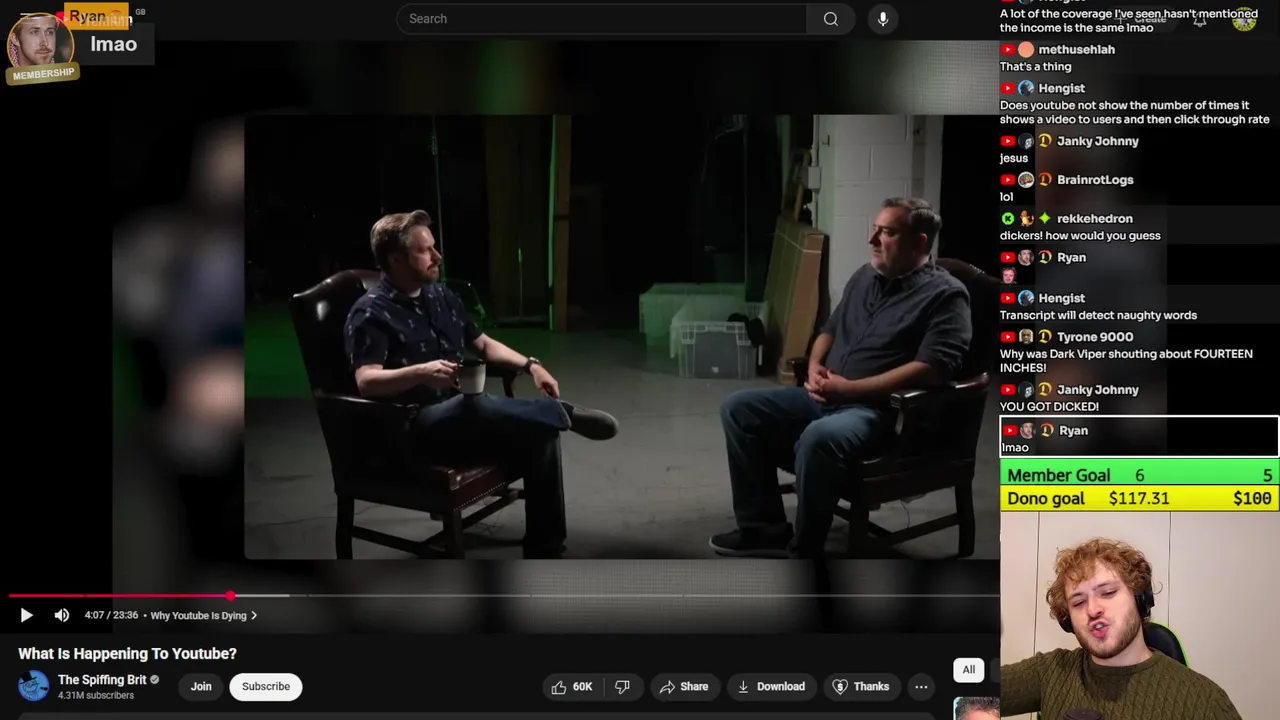Viewport: 1280px width, 720px height.
Task: Click the Dono goal $117.31 bar
Action: (1139, 498)
